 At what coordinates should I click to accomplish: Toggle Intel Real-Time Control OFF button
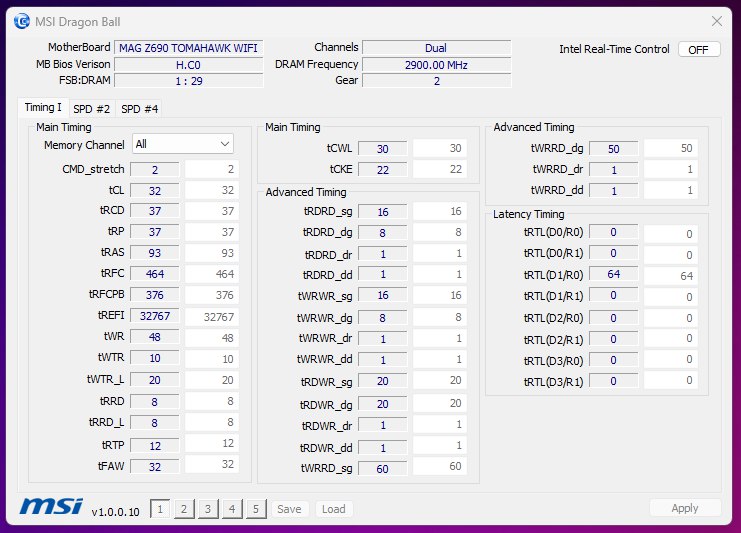tap(699, 49)
